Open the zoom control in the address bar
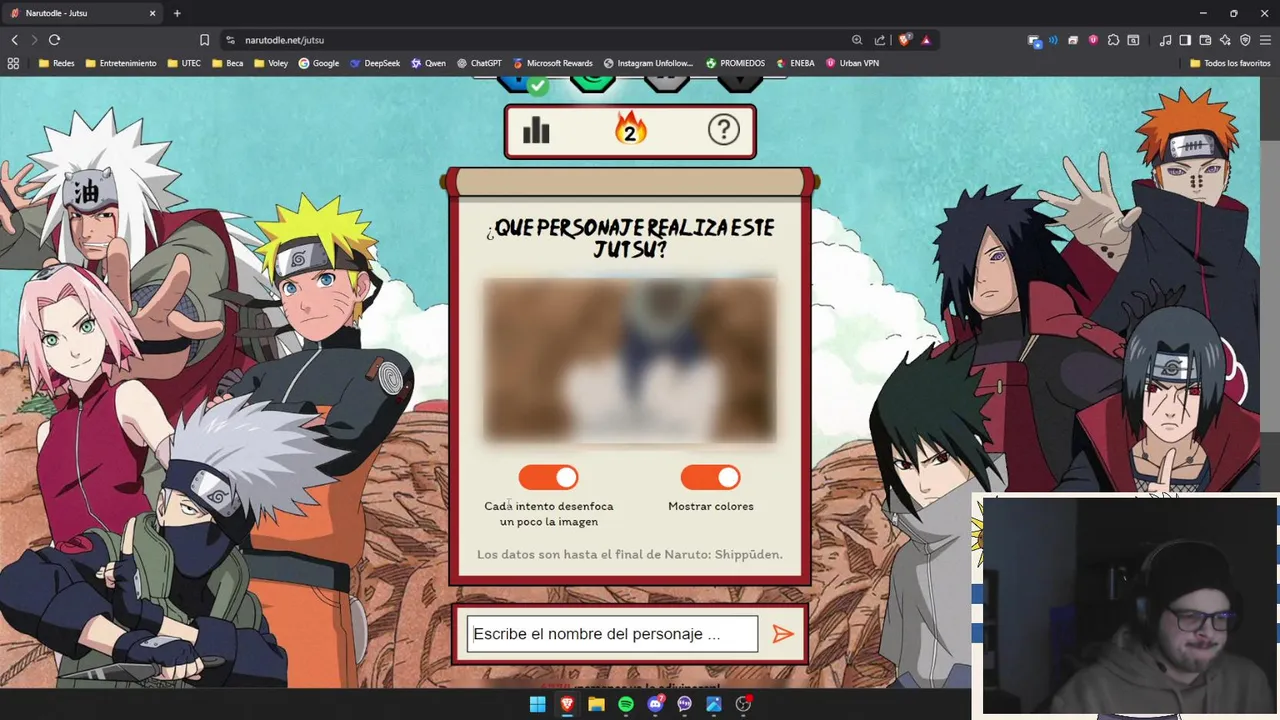Screen dimensions: 1280x720 (857, 40)
